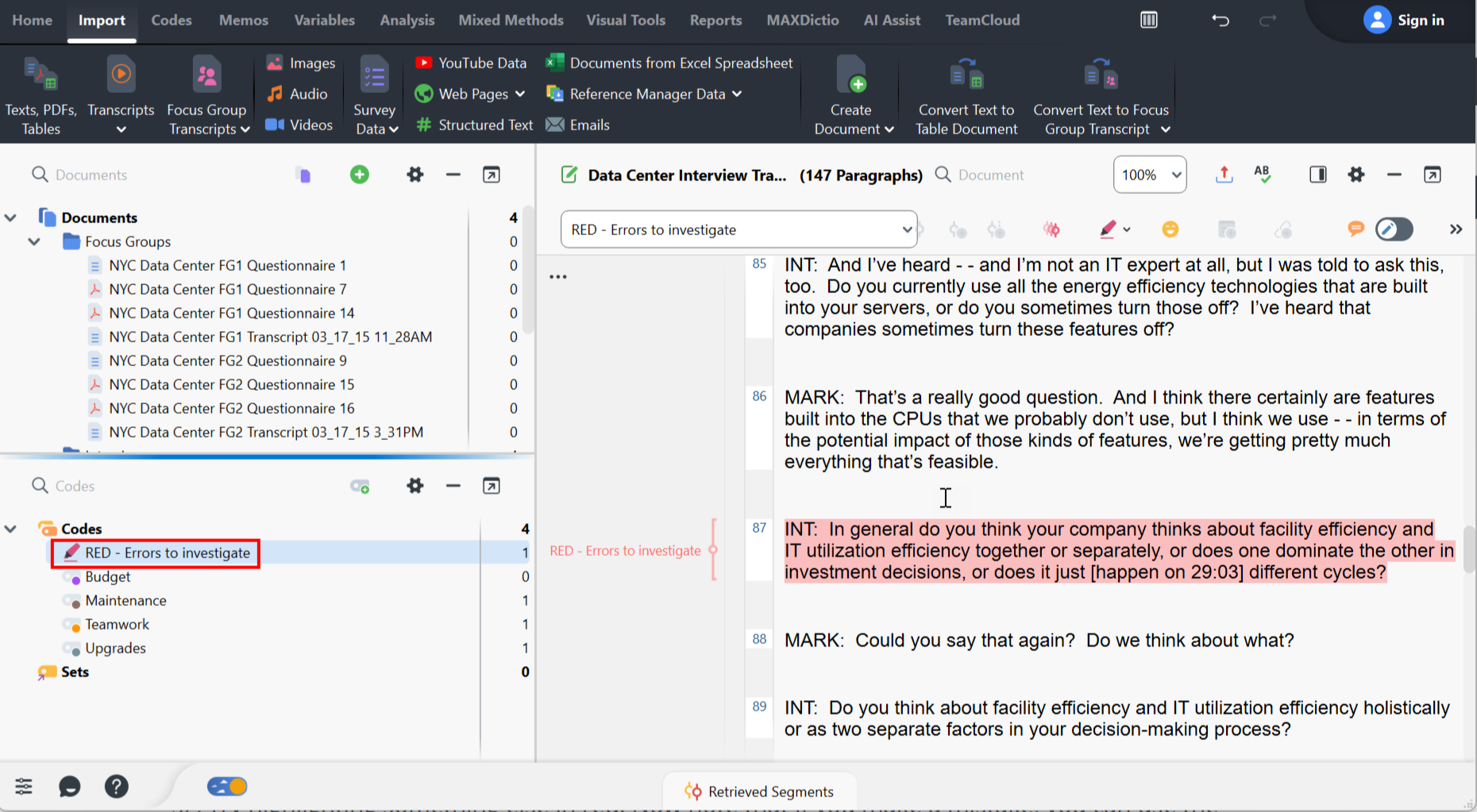
Task: Open the AI Assist tab
Action: point(892,20)
